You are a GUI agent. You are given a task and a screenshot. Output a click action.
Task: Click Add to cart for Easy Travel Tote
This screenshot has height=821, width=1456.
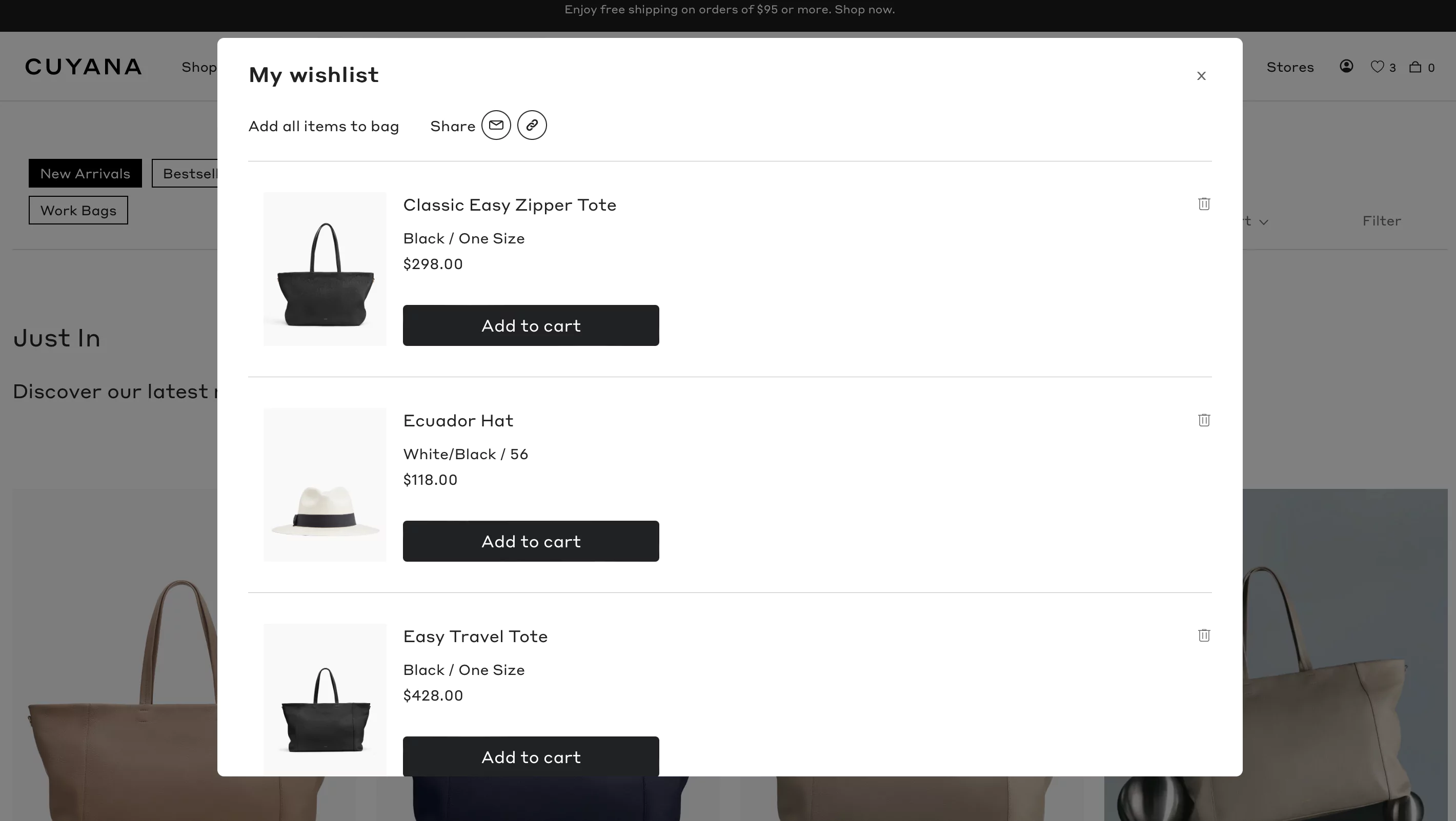coord(531,757)
